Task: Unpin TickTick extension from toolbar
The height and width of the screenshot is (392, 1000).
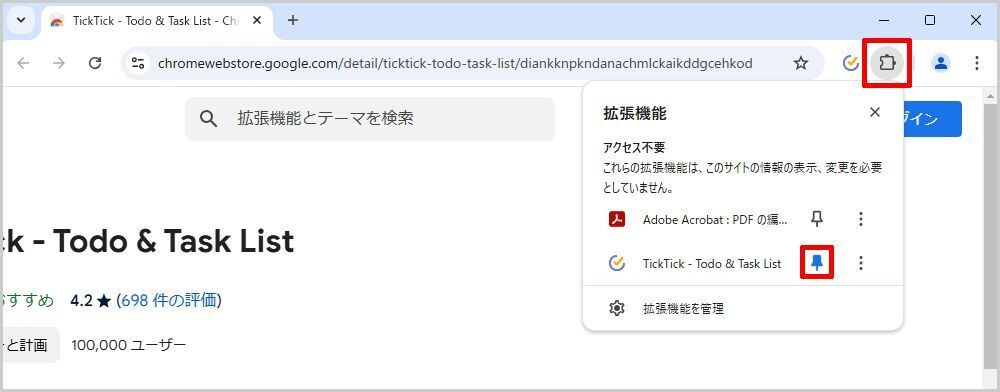Action: point(817,263)
